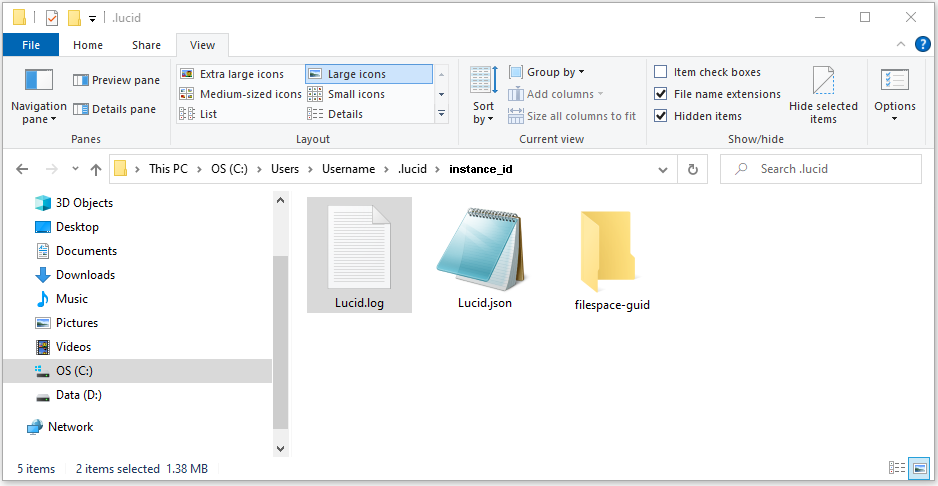Image resolution: width=938 pixels, height=486 pixels.
Task: Open Customize Quick Access Toolbar dropdown
Action: [x=92, y=19]
